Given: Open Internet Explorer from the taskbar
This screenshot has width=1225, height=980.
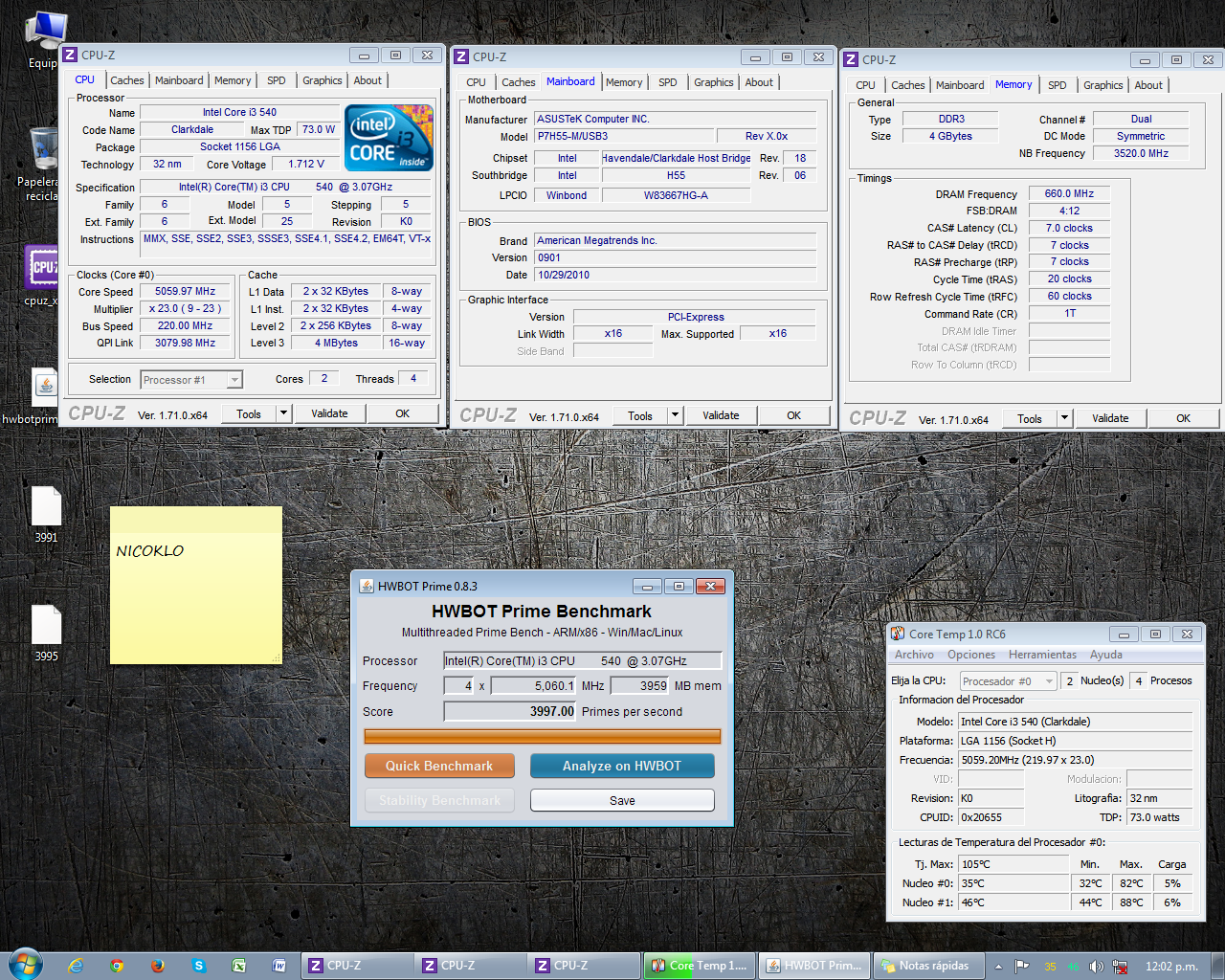Looking at the screenshot, I should [x=76, y=966].
